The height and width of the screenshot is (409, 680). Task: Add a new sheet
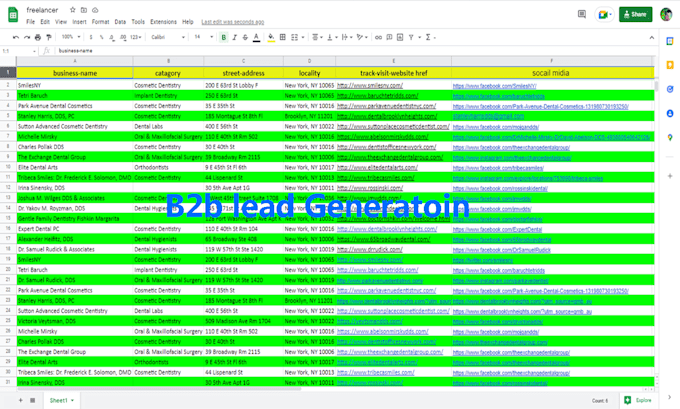20,400
